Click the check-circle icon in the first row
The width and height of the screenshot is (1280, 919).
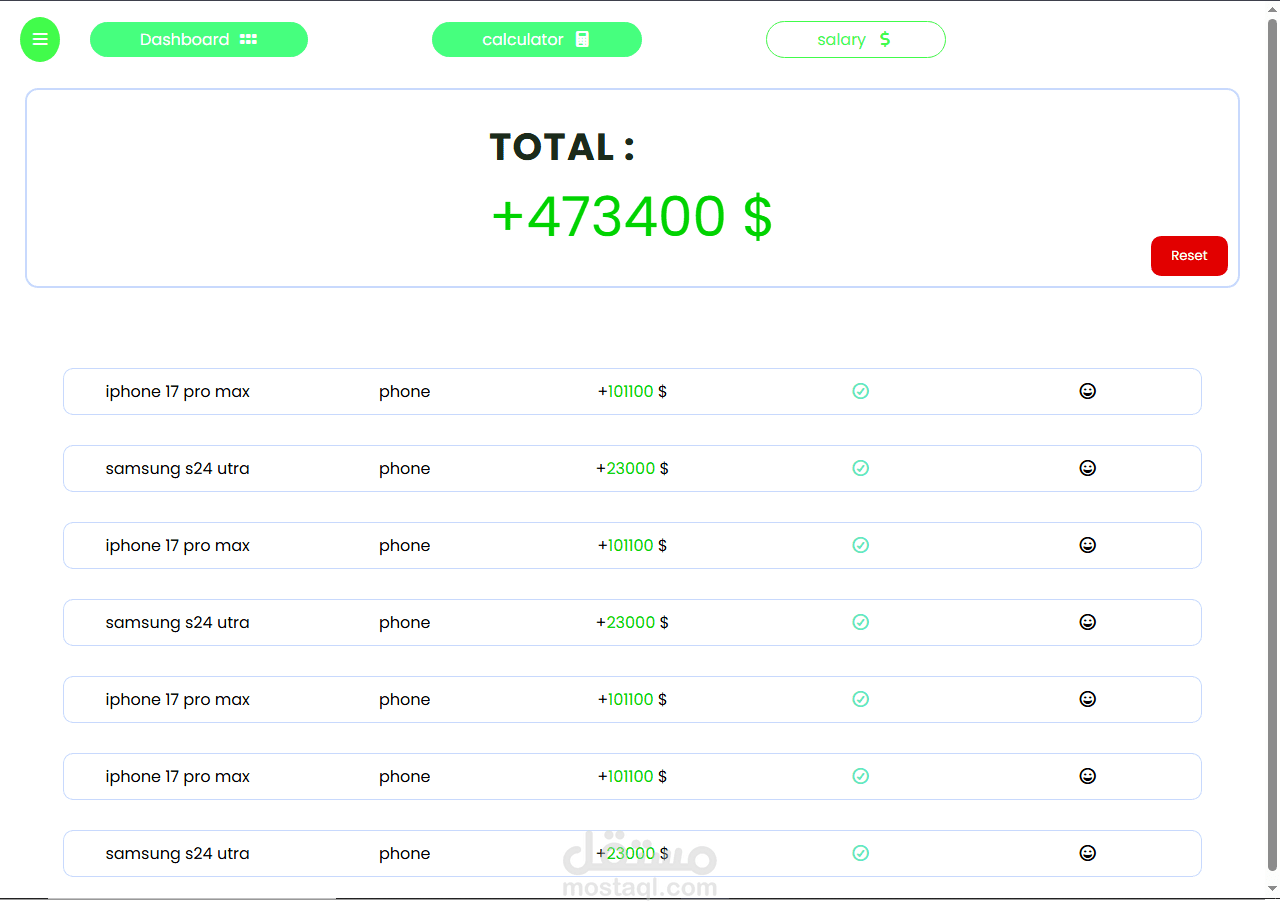coord(861,391)
